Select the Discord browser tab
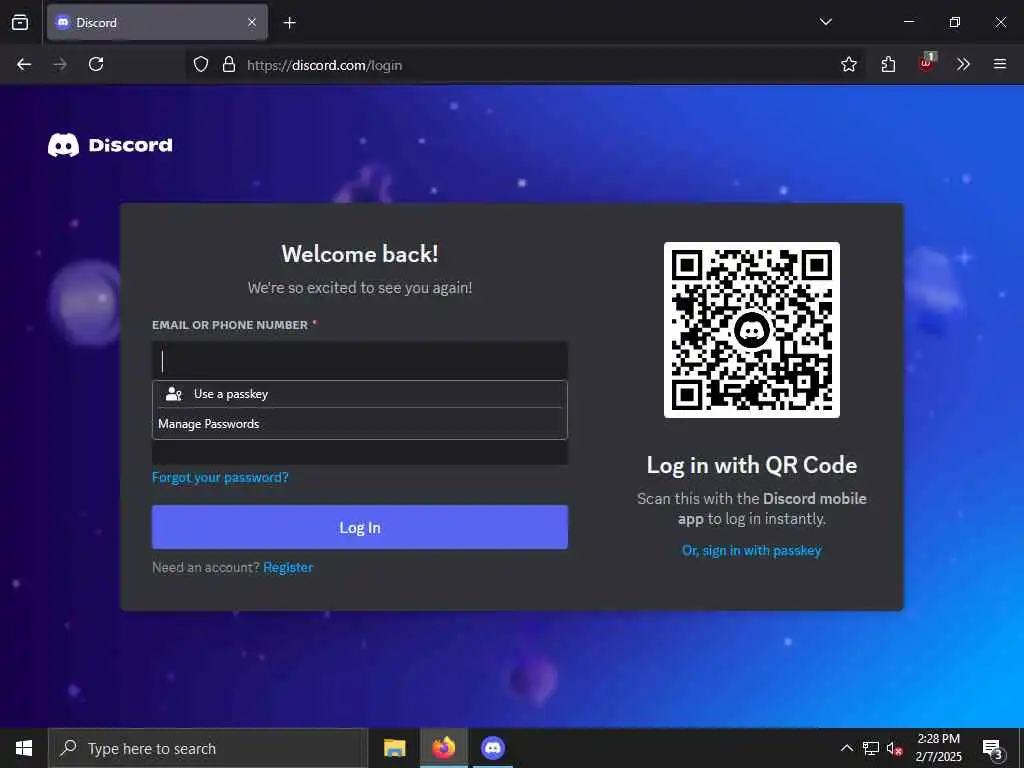The height and width of the screenshot is (768, 1024). (157, 22)
